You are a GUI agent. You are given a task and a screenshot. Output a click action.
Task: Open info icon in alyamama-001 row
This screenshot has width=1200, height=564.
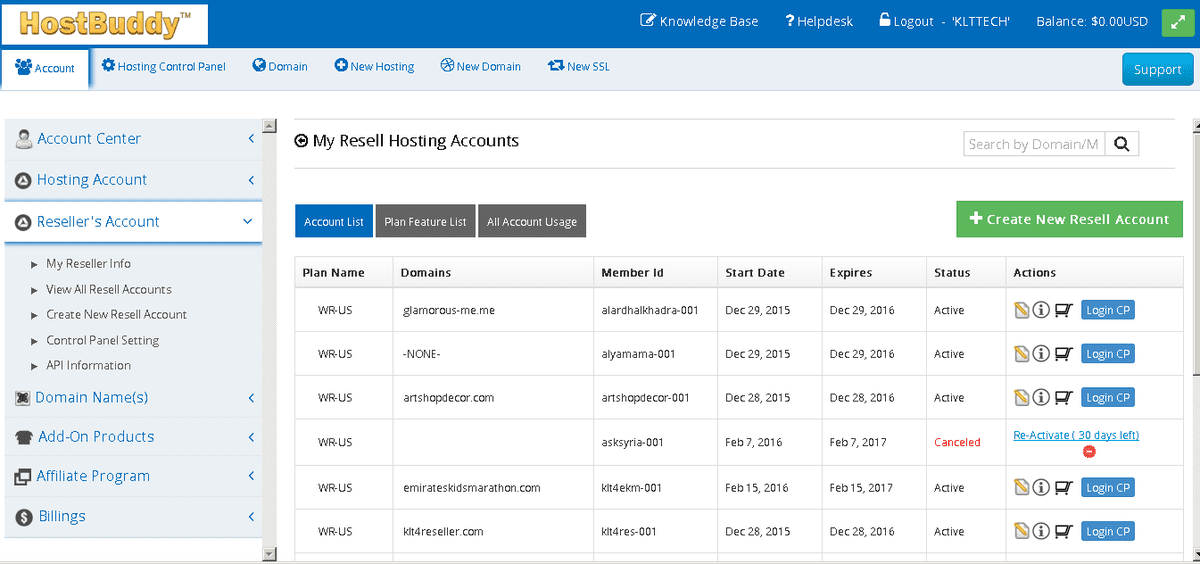(1041, 354)
